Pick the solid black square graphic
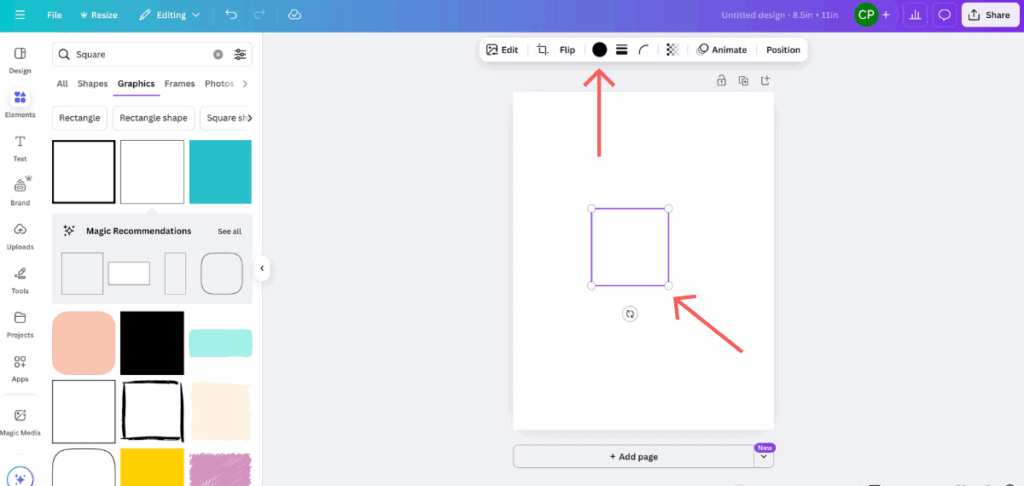 tap(152, 343)
